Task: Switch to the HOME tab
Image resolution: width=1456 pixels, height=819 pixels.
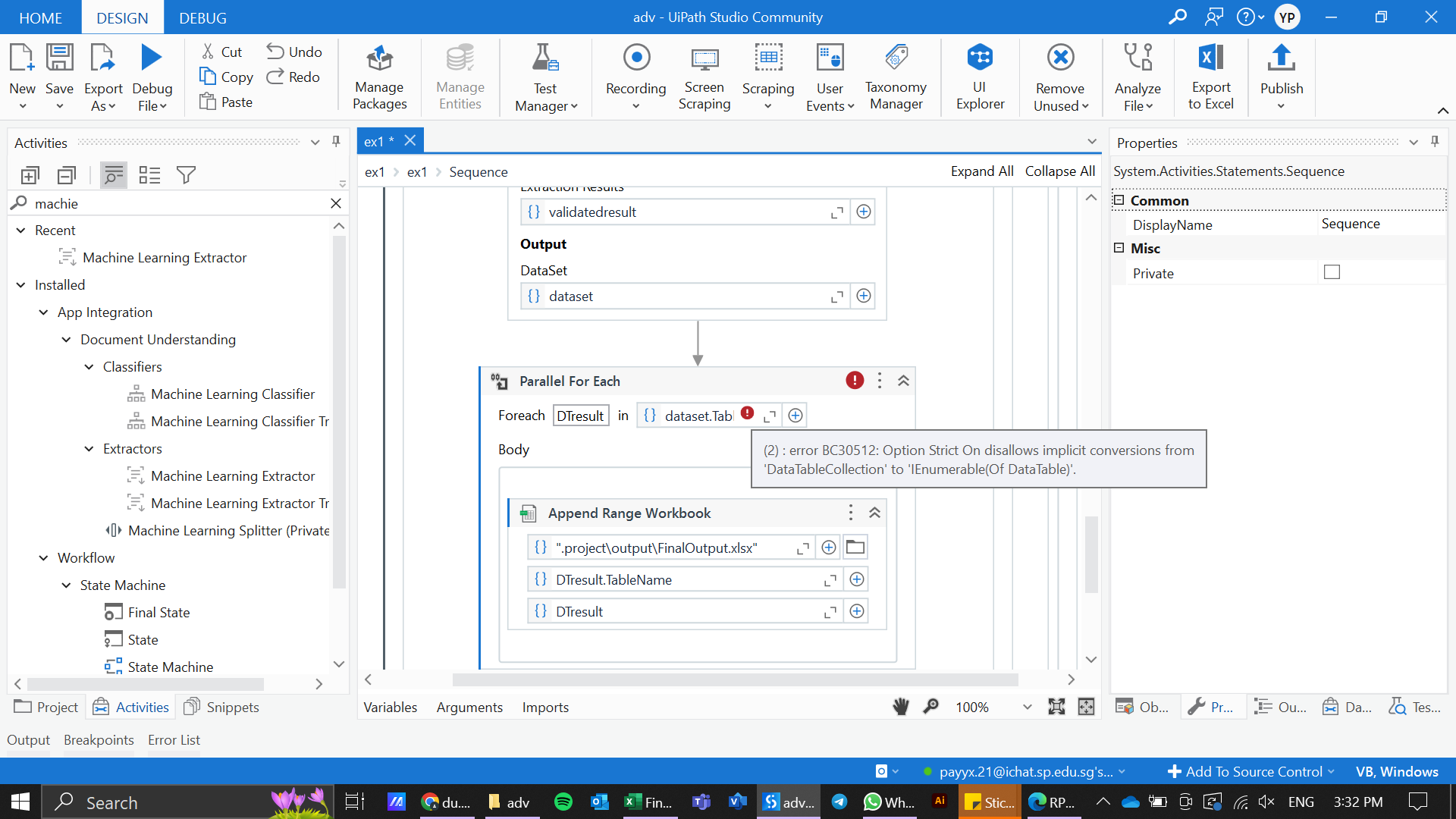Action: tap(40, 17)
